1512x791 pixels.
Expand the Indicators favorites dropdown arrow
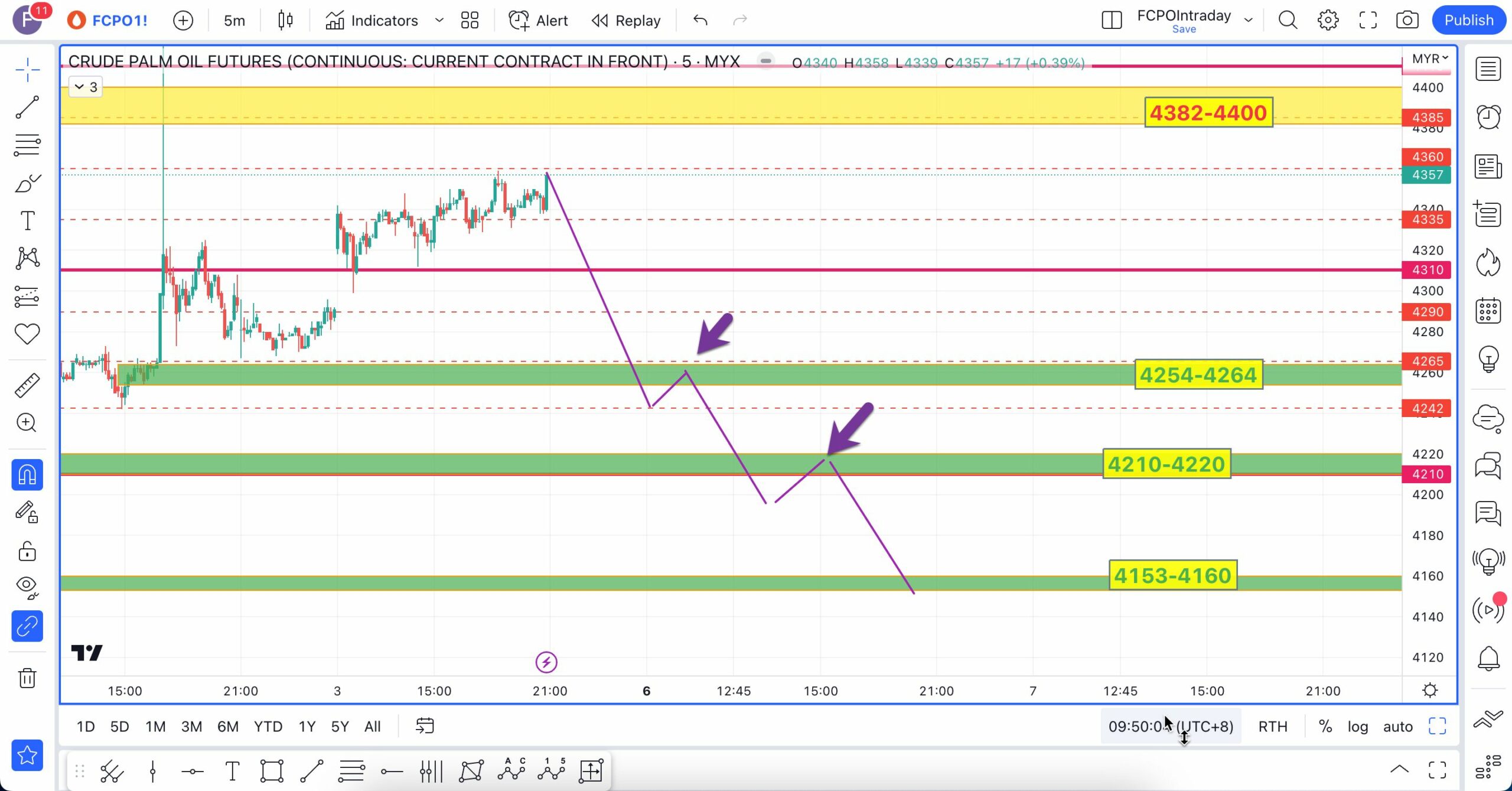tap(439, 20)
